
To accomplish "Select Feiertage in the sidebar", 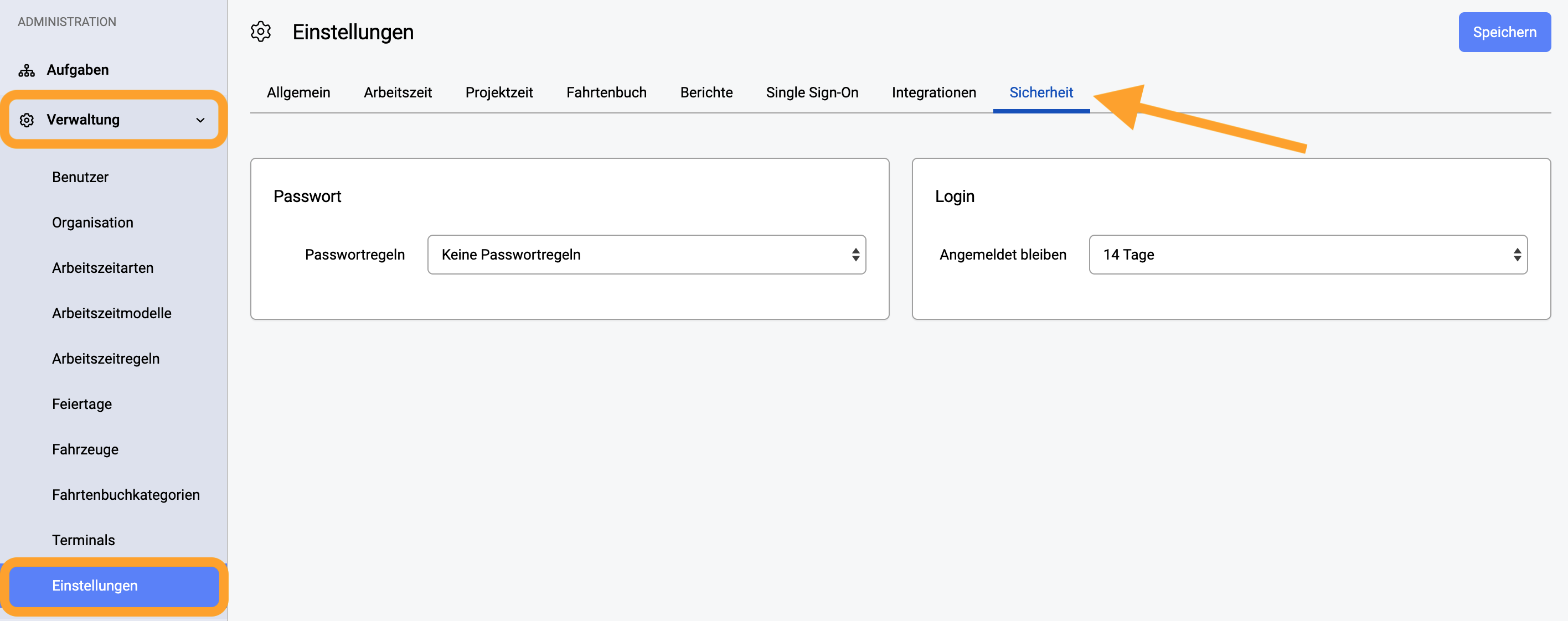I will (81, 404).
